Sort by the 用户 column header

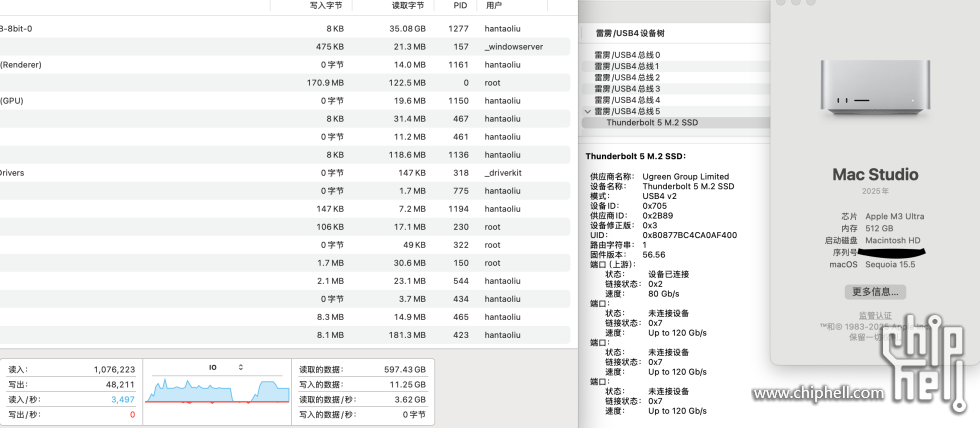coord(493,6)
